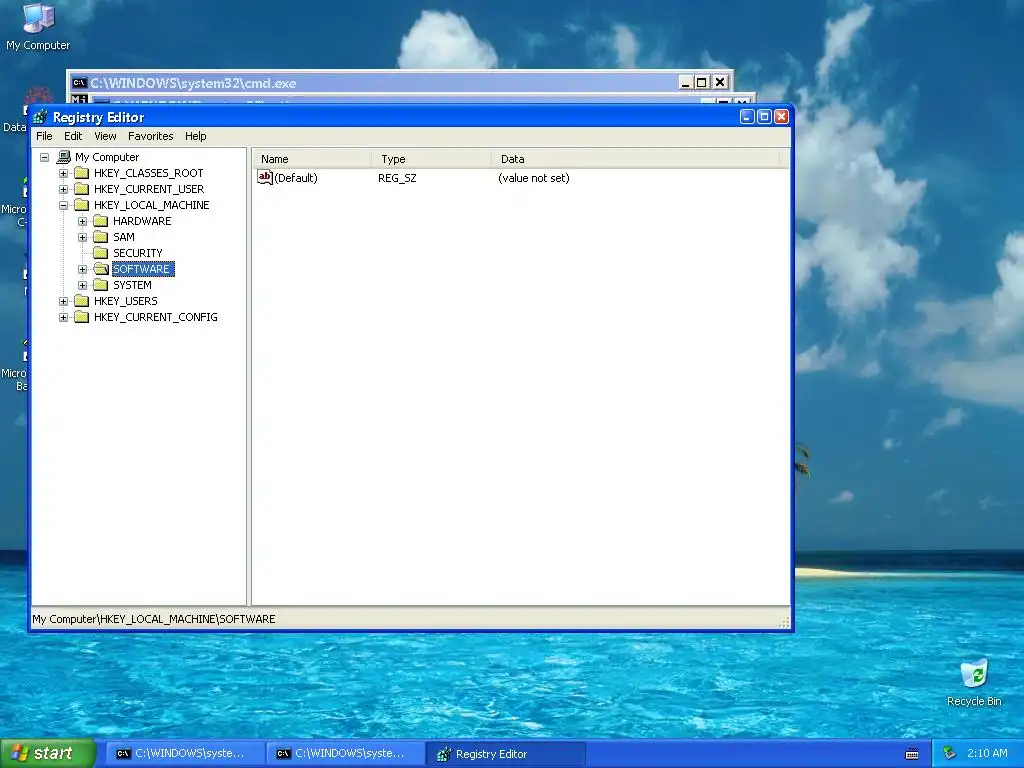1024x768 pixels.
Task: Expand the HKEY_CURRENT_CONFIG key
Action: (x=63, y=317)
